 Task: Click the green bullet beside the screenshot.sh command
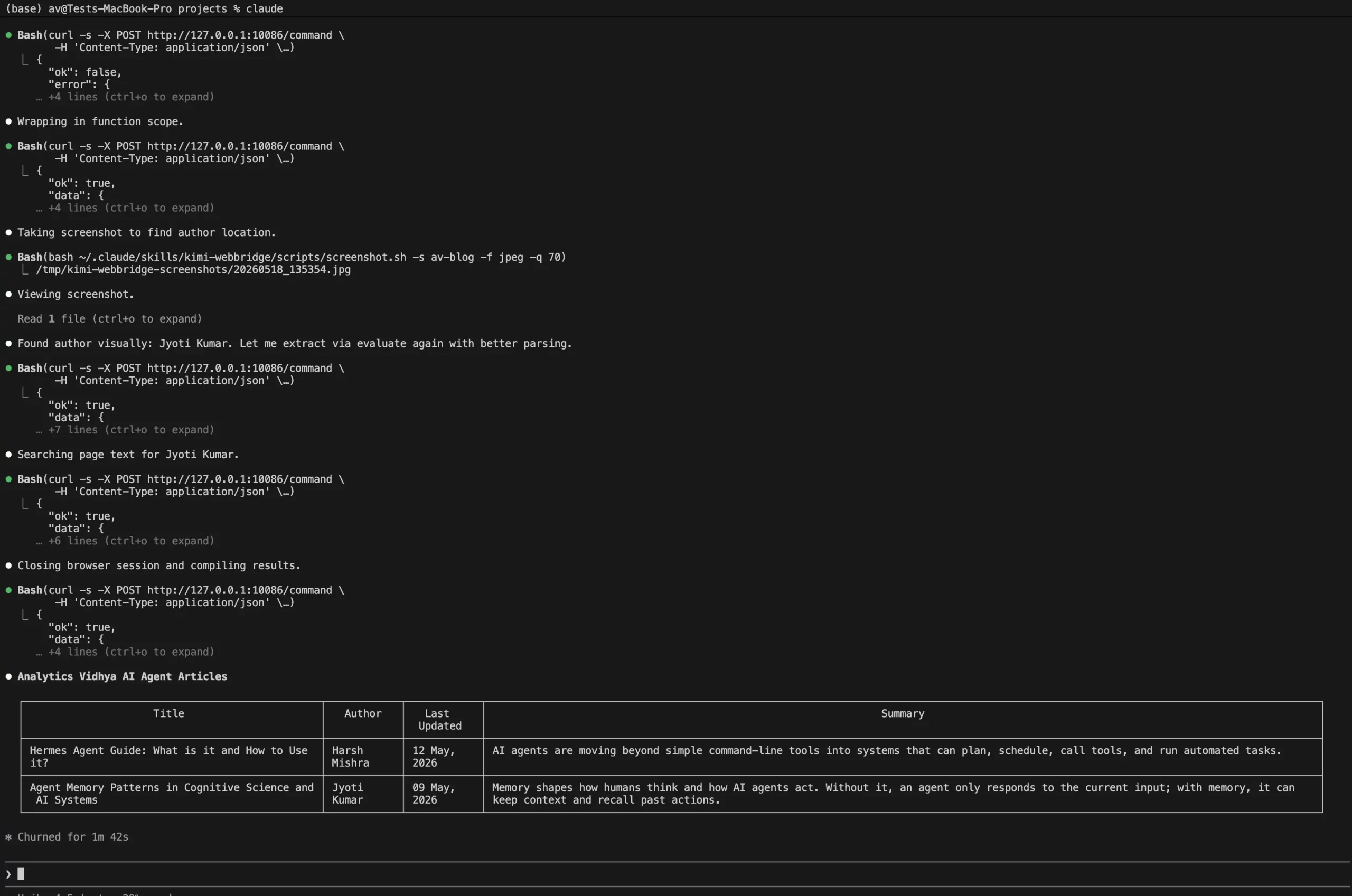coord(8,257)
